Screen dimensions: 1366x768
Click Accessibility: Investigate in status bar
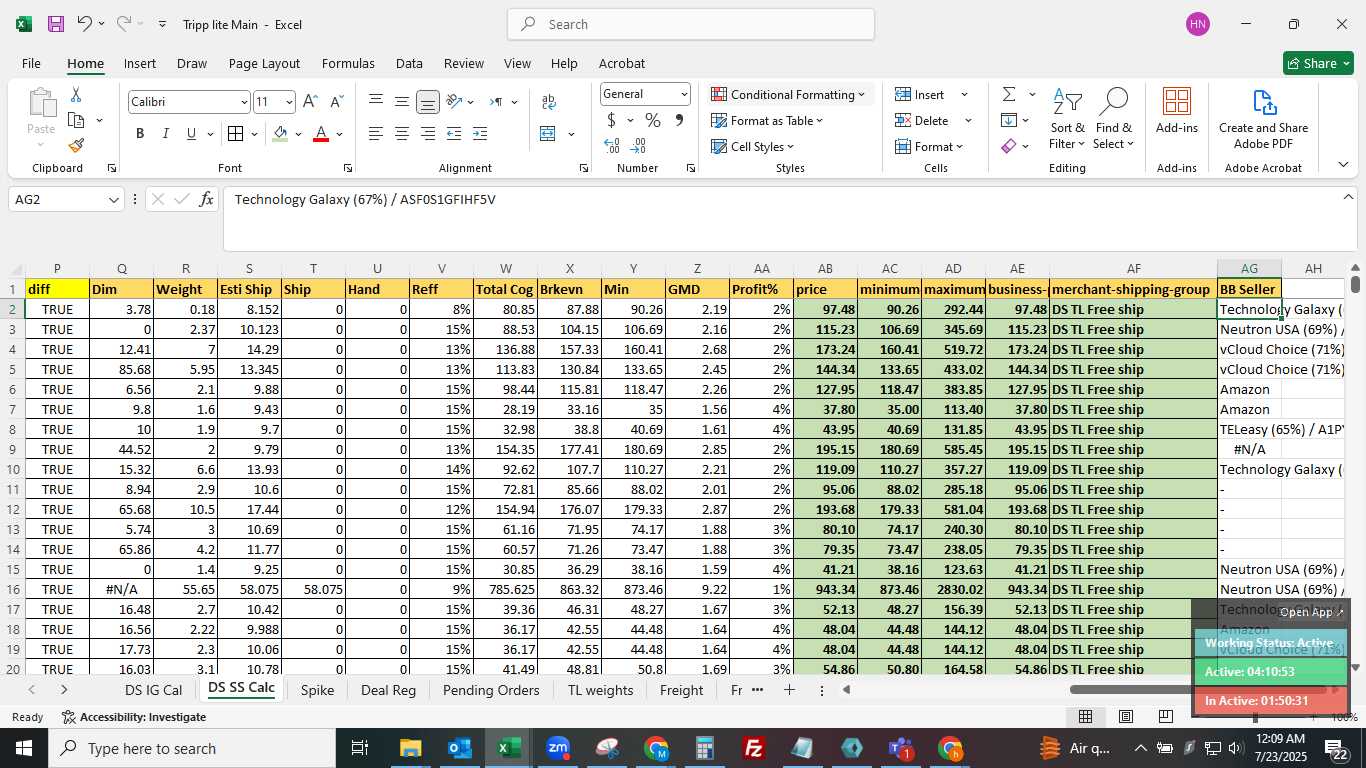point(134,717)
